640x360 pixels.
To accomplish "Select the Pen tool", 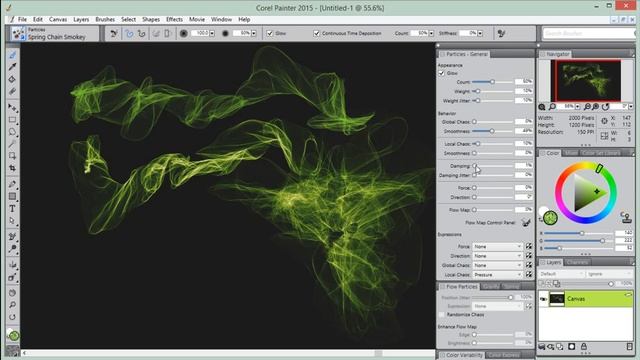I will point(12,184).
